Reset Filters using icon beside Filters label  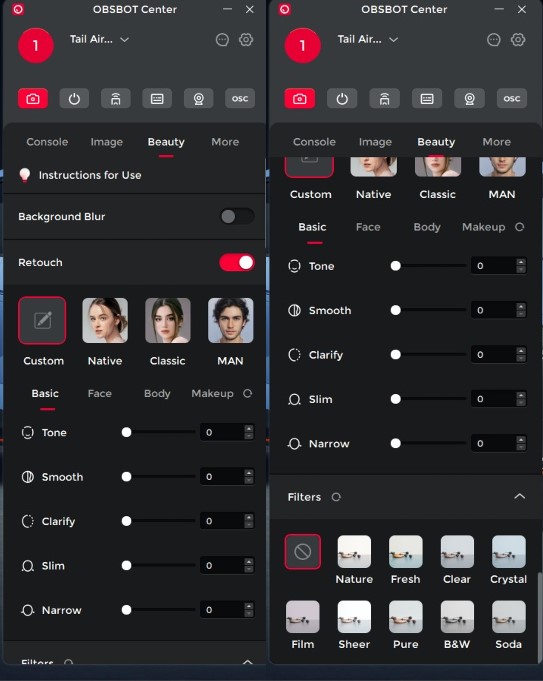(336, 497)
